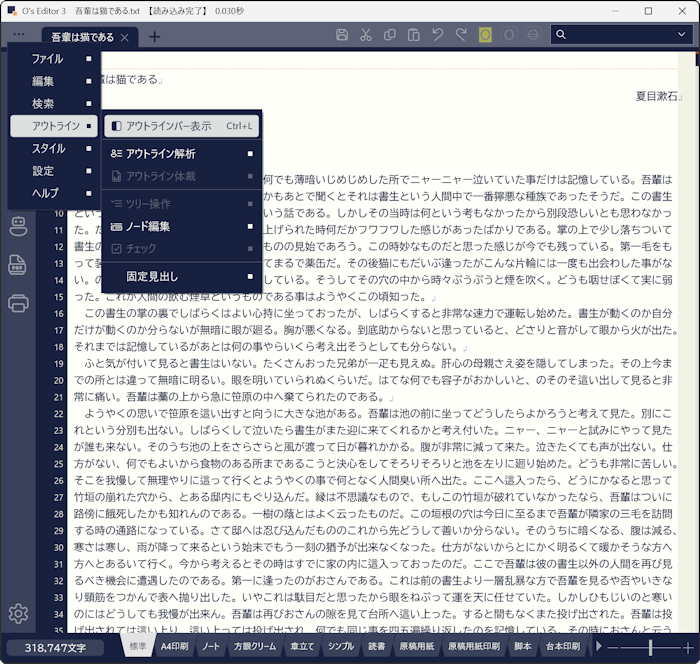Toggle the yellow highlighted toolbar button
Screen dimensions: 700x664
tap(485, 35)
